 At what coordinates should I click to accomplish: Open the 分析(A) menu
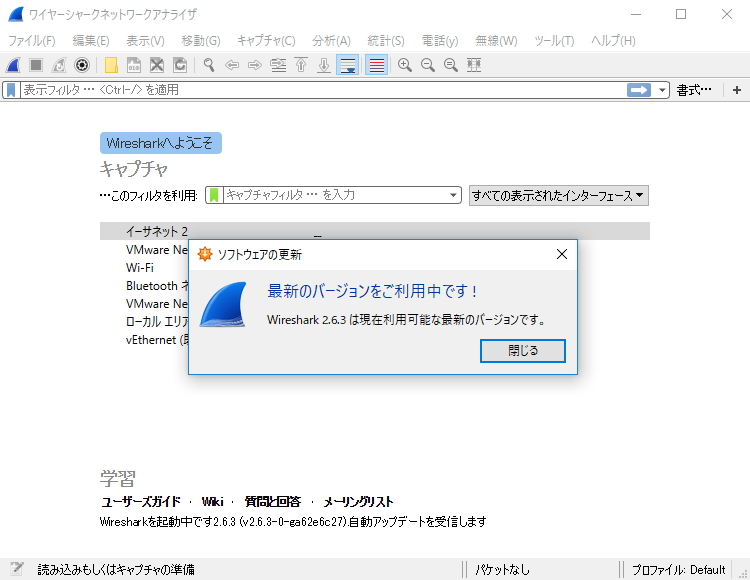331,41
